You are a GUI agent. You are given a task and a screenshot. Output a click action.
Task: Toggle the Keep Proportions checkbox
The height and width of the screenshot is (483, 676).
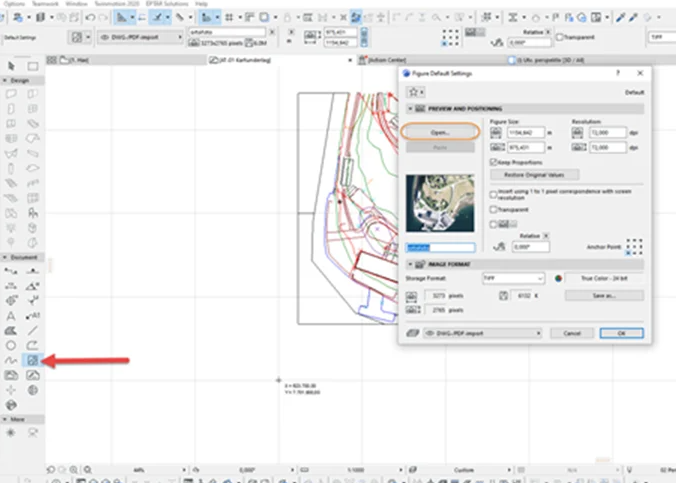click(494, 161)
